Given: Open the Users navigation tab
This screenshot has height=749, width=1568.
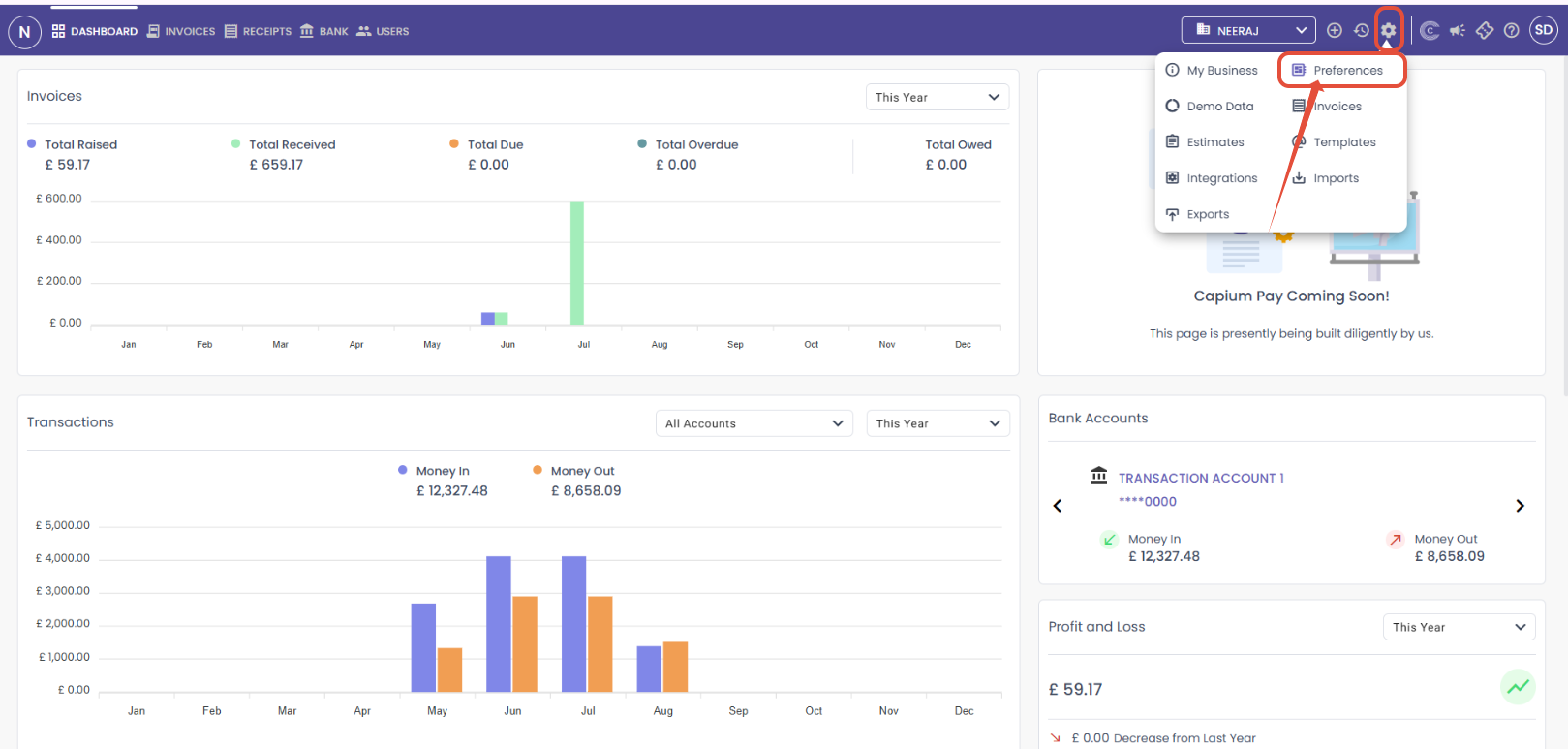Looking at the screenshot, I should click(x=383, y=31).
